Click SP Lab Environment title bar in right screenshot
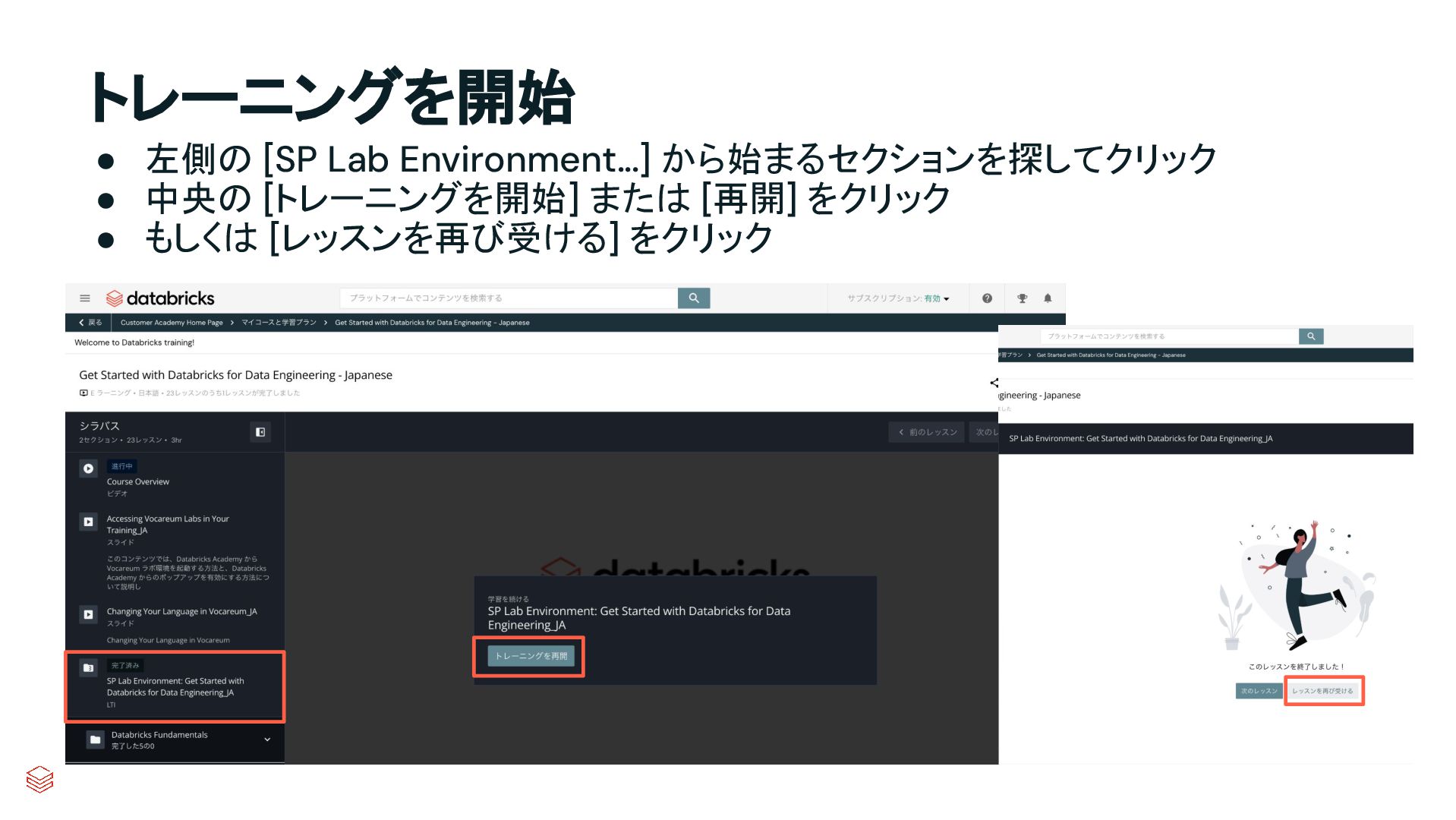1456x820 pixels. (1205, 439)
